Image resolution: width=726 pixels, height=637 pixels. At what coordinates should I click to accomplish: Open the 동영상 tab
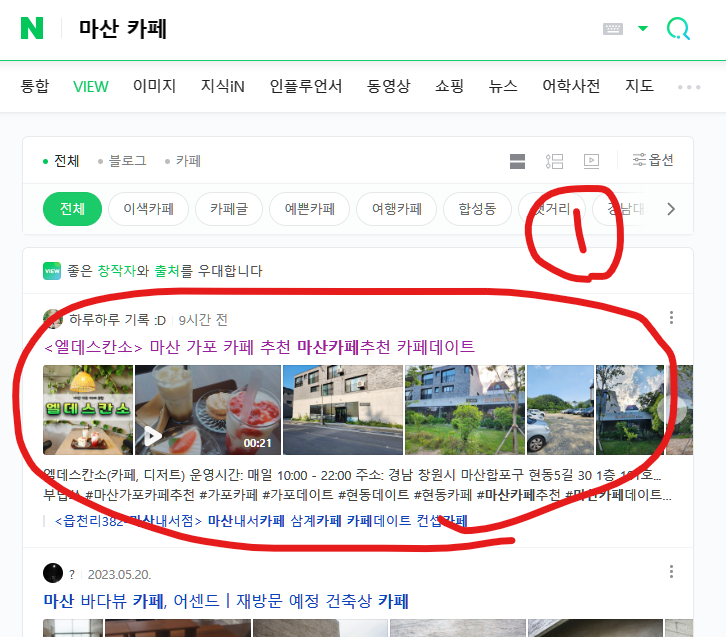pyautogui.click(x=388, y=86)
